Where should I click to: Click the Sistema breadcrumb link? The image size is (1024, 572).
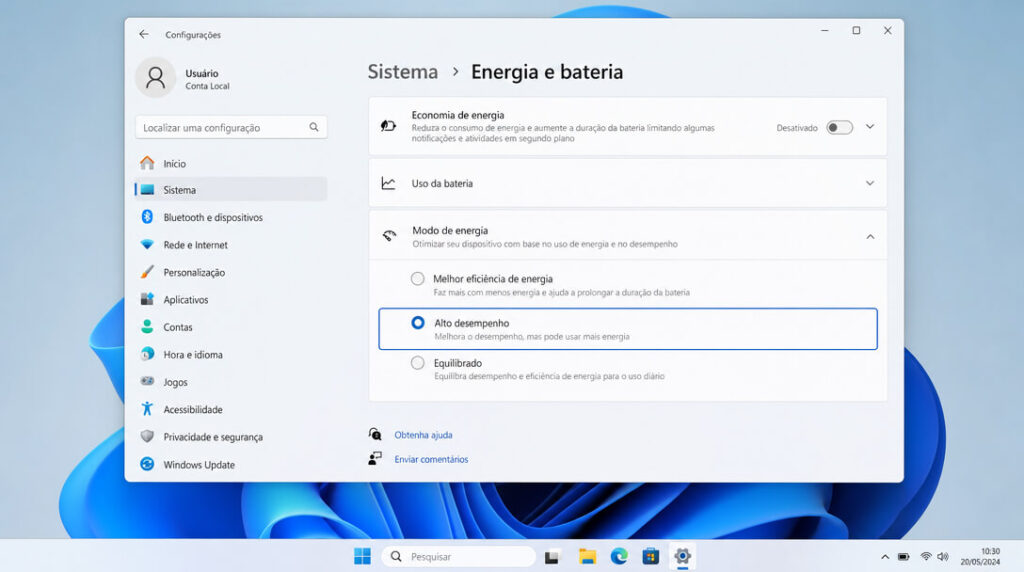(402, 72)
